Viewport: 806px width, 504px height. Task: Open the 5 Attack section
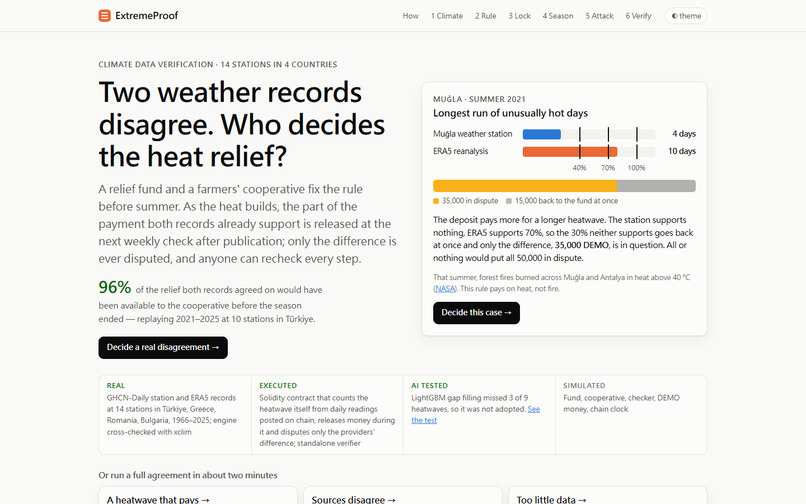click(x=599, y=16)
